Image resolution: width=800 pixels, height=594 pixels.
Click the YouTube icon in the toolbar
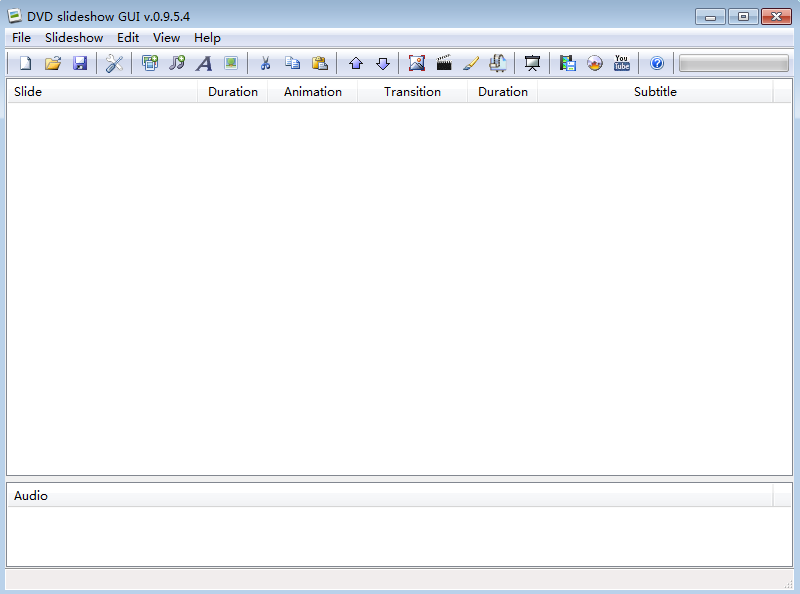tap(622, 63)
